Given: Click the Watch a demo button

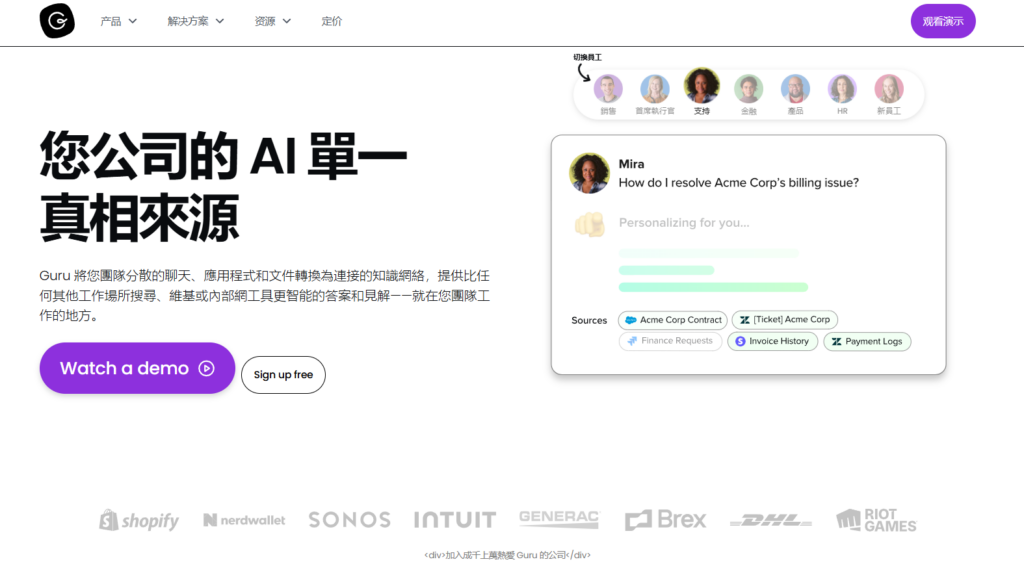Looking at the screenshot, I should 136,368.
